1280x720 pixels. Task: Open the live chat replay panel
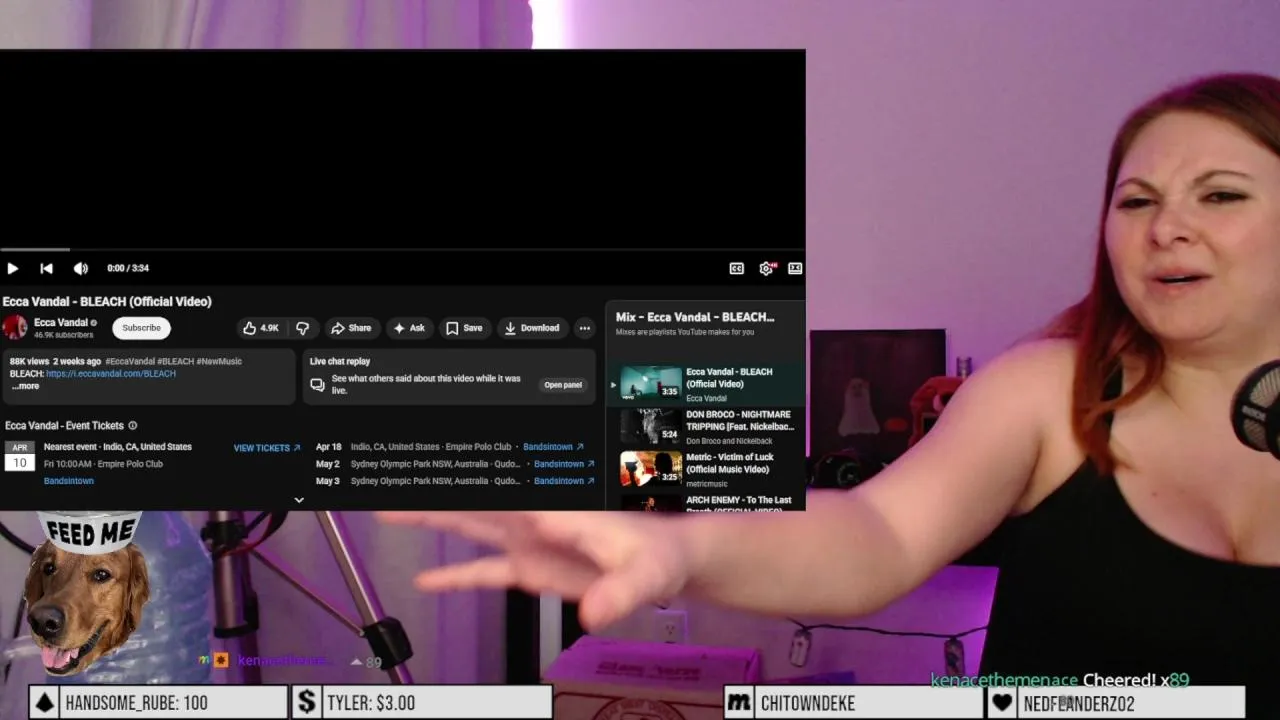[563, 385]
